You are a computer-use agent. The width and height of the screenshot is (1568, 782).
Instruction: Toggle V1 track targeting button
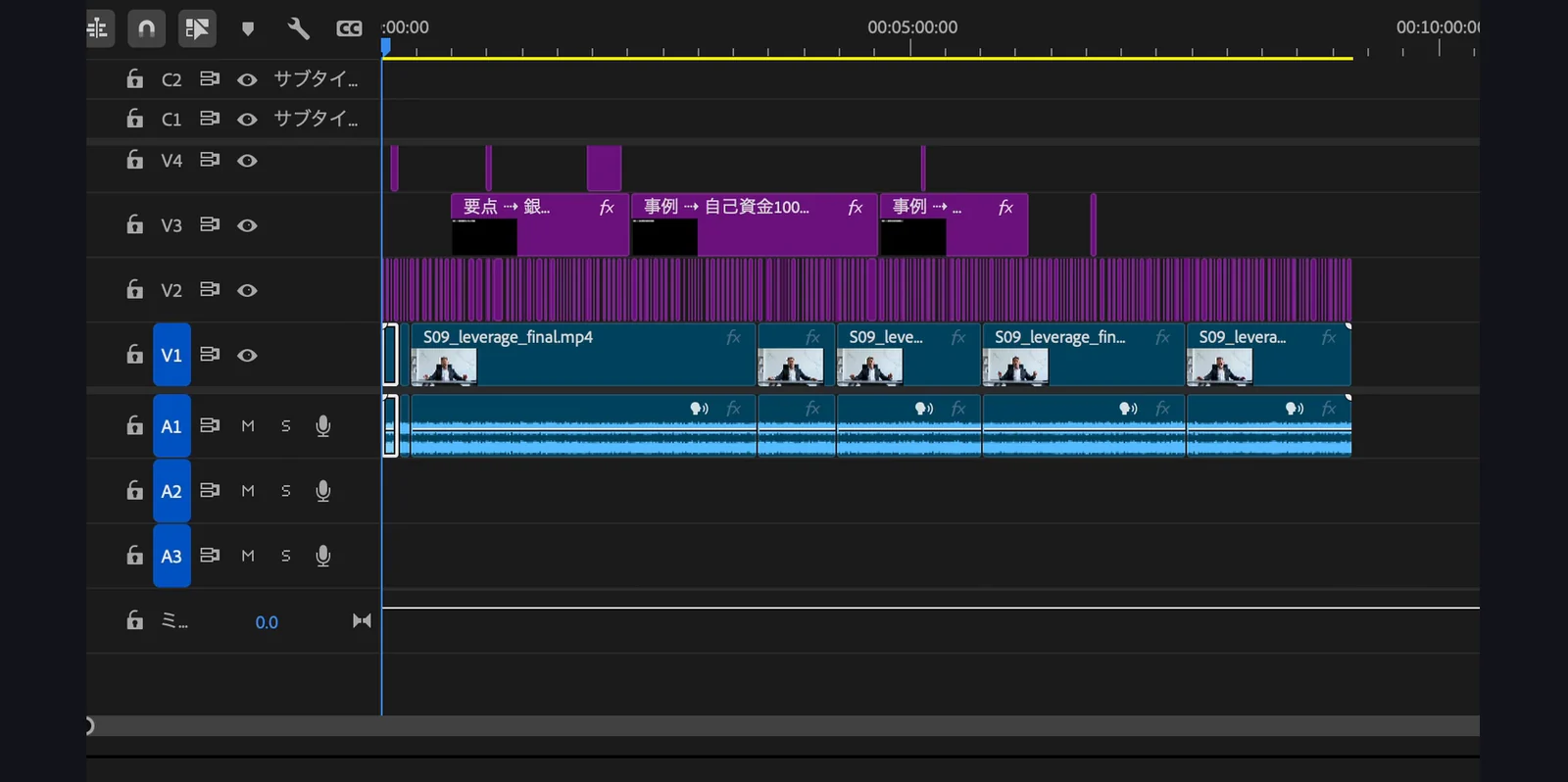click(x=171, y=355)
